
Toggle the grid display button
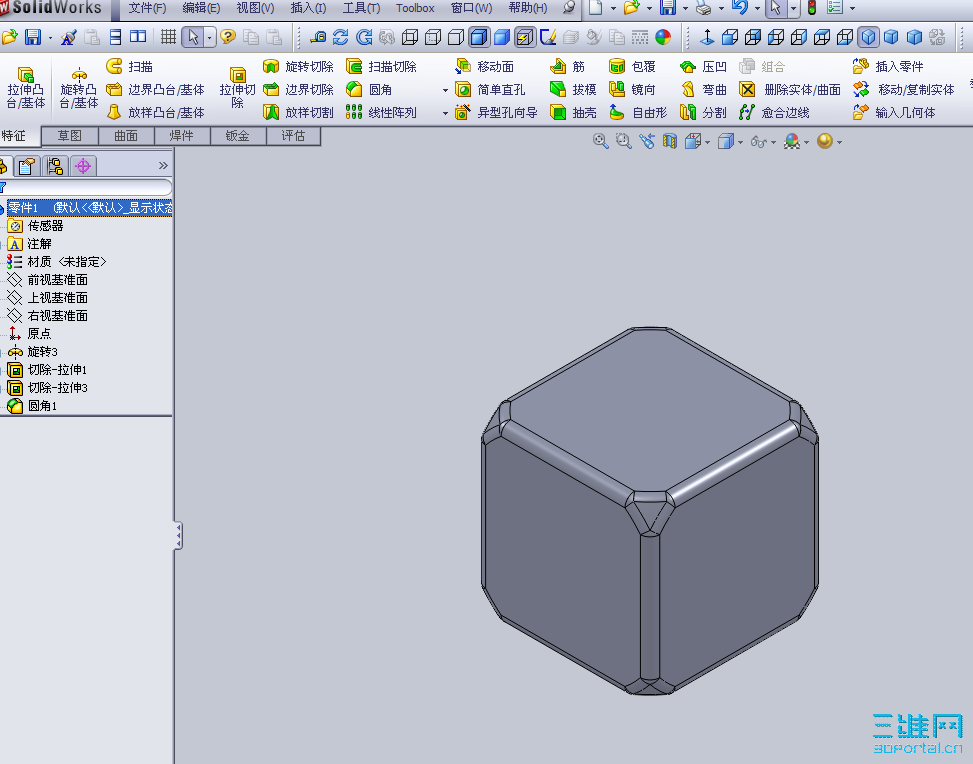point(168,37)
